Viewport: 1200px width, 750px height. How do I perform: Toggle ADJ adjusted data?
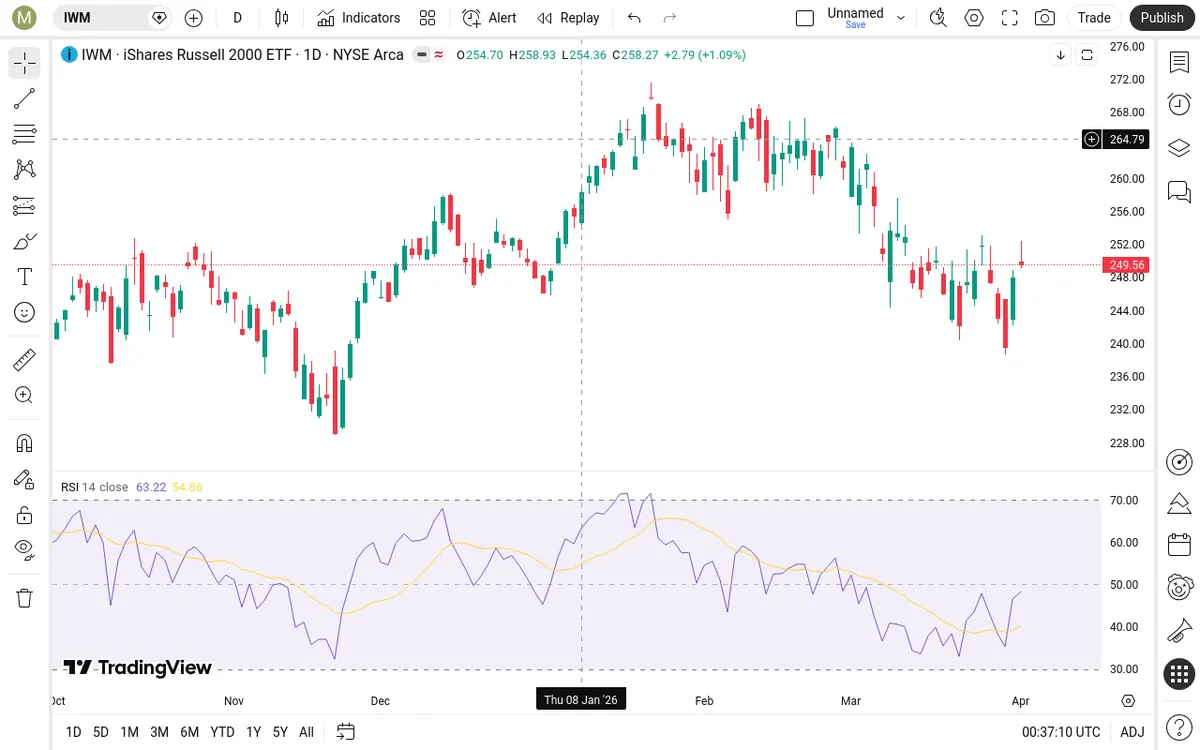point(1132,732)
